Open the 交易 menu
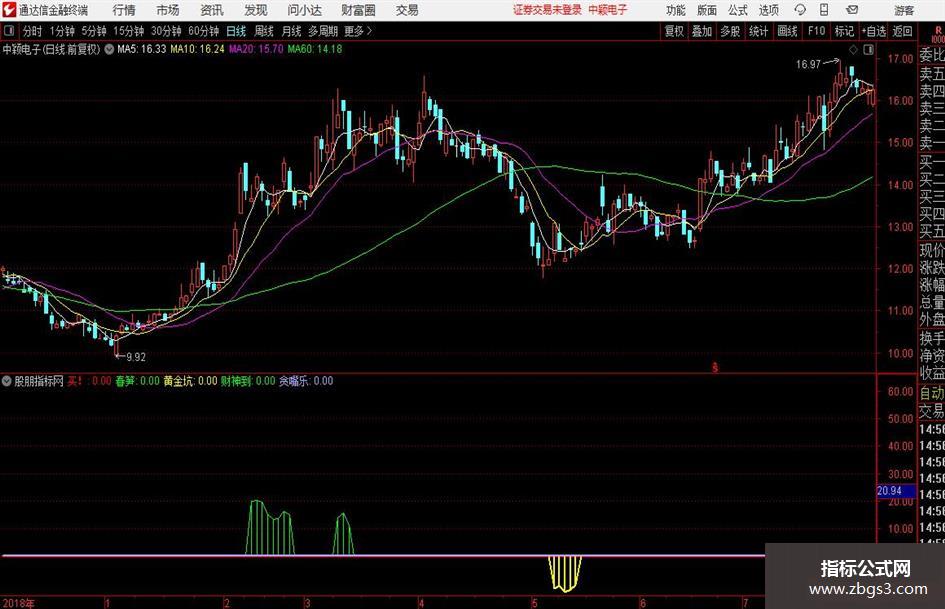The width and height of the screenshot is (945, 609). [407, 10]
